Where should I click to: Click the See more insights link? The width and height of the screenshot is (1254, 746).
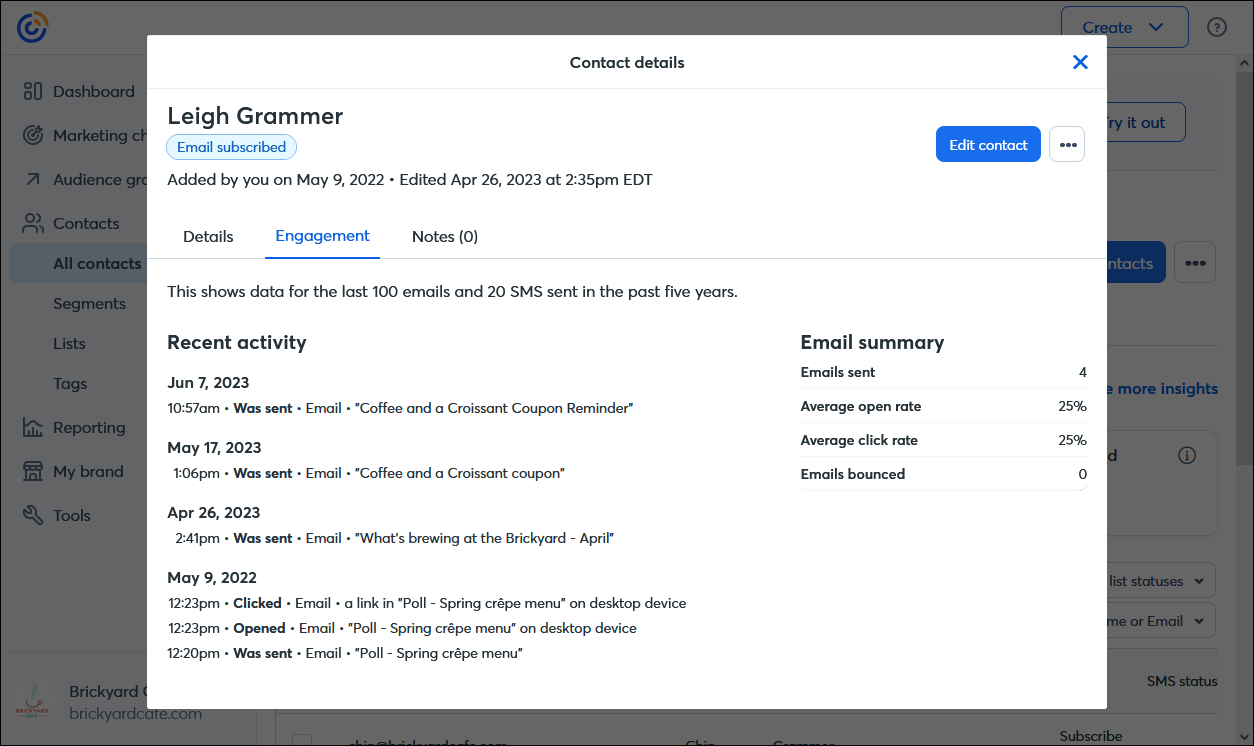(1162, 388)
